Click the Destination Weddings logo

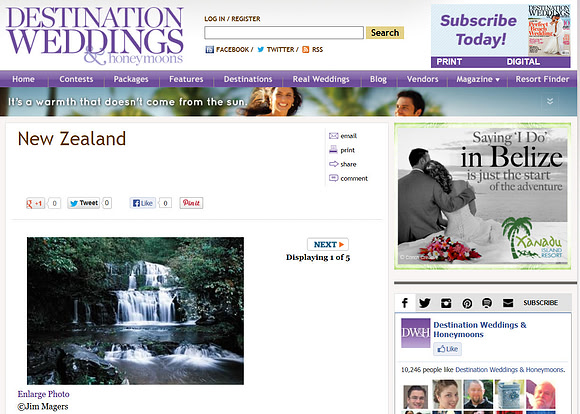coord(95,35)
